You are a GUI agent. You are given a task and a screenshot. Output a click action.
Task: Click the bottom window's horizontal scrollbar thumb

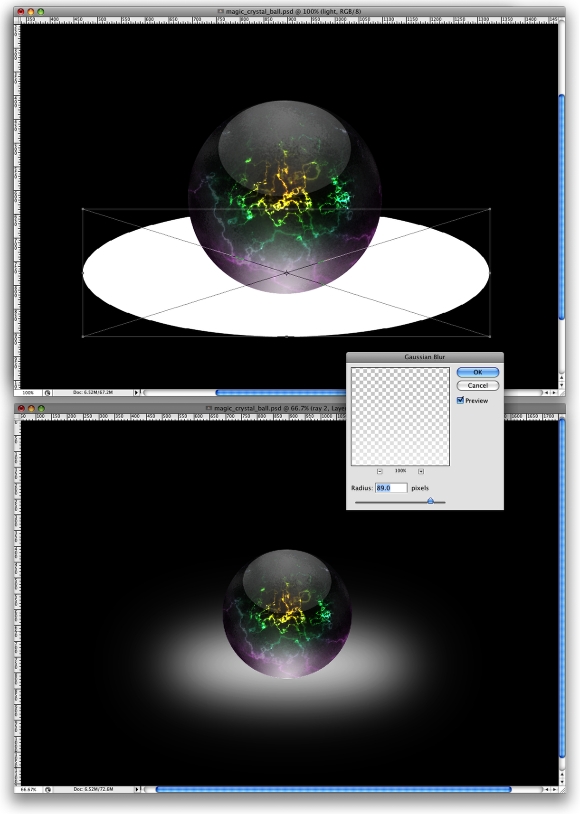[x=333, y=790]
